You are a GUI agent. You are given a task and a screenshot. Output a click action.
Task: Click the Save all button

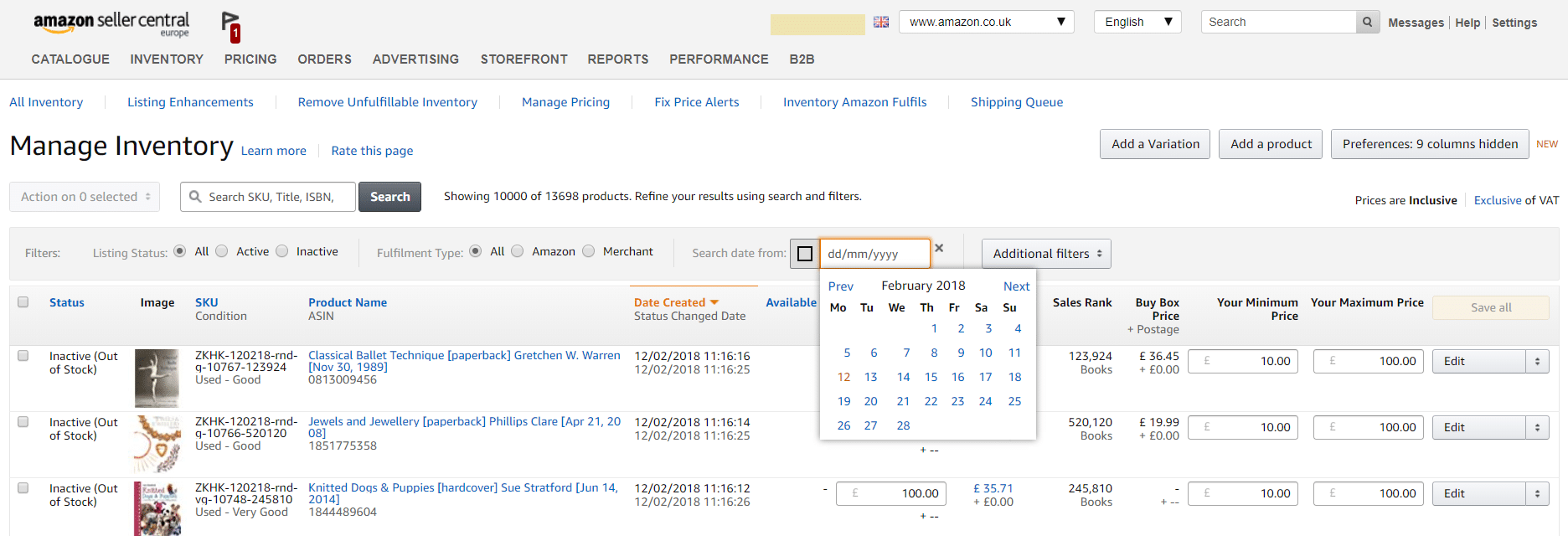tap(1491, 307)
